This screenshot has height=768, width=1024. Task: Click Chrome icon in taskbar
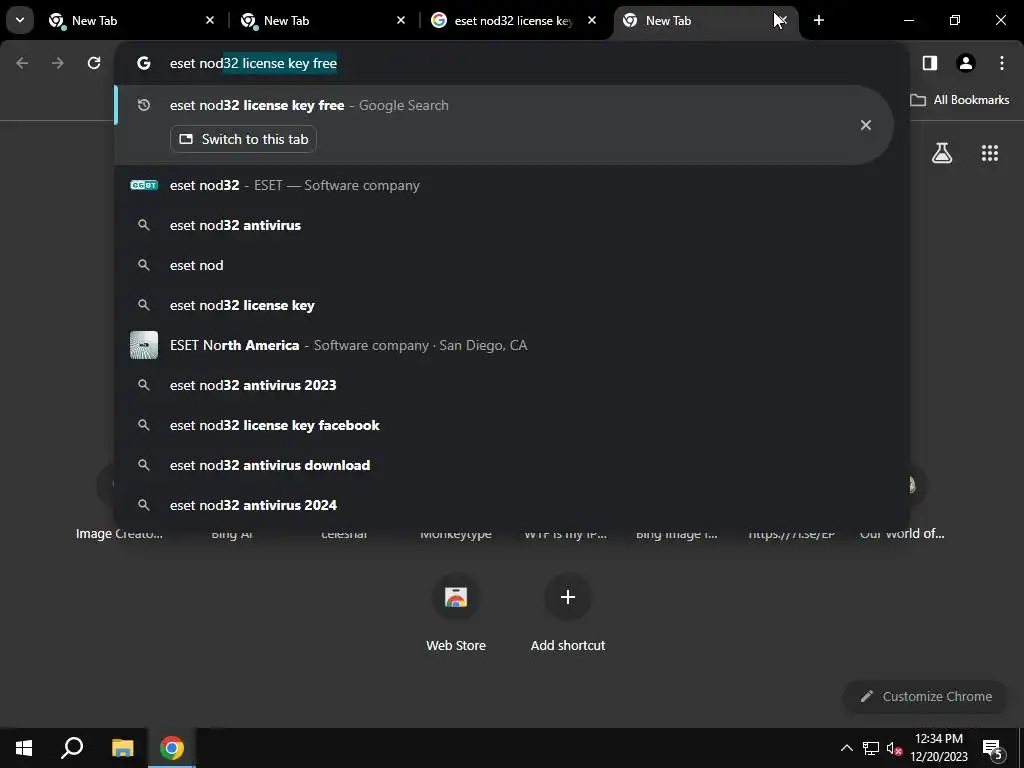(x=172, y=748)
